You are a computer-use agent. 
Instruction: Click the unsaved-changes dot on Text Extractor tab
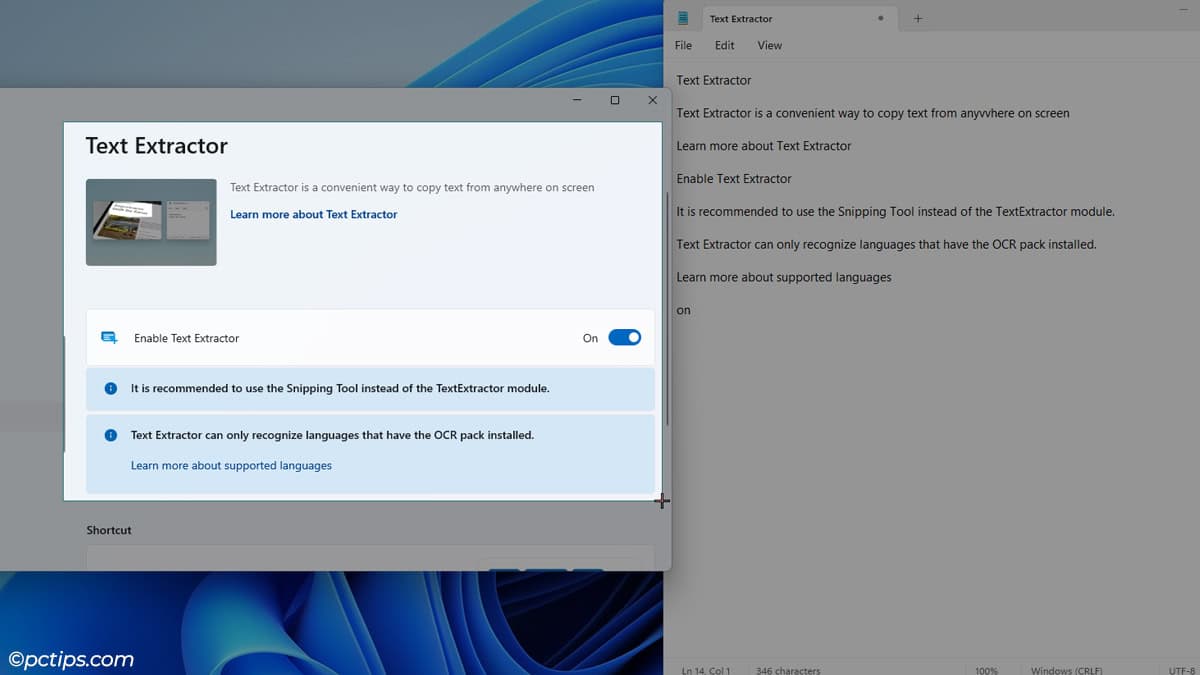881,18
